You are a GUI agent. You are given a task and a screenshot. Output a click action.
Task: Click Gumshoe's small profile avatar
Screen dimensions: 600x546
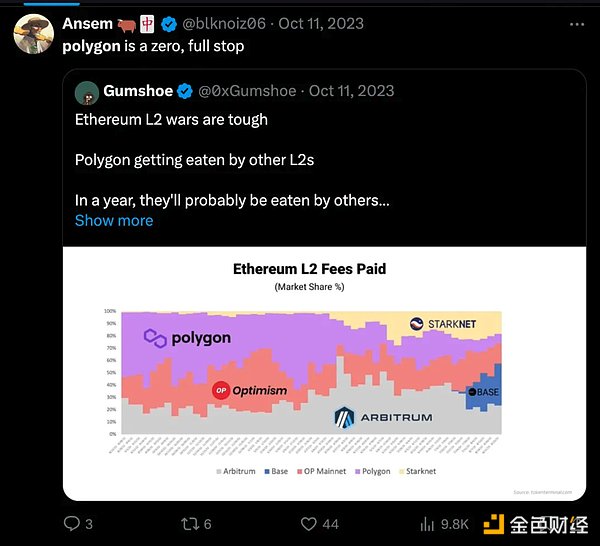(x=87, y=91)
